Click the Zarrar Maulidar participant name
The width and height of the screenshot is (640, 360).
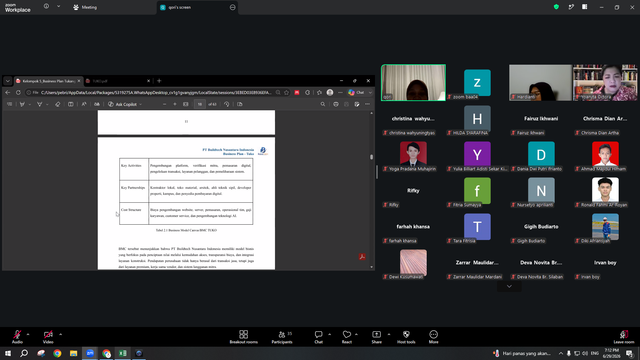point(477,262)
